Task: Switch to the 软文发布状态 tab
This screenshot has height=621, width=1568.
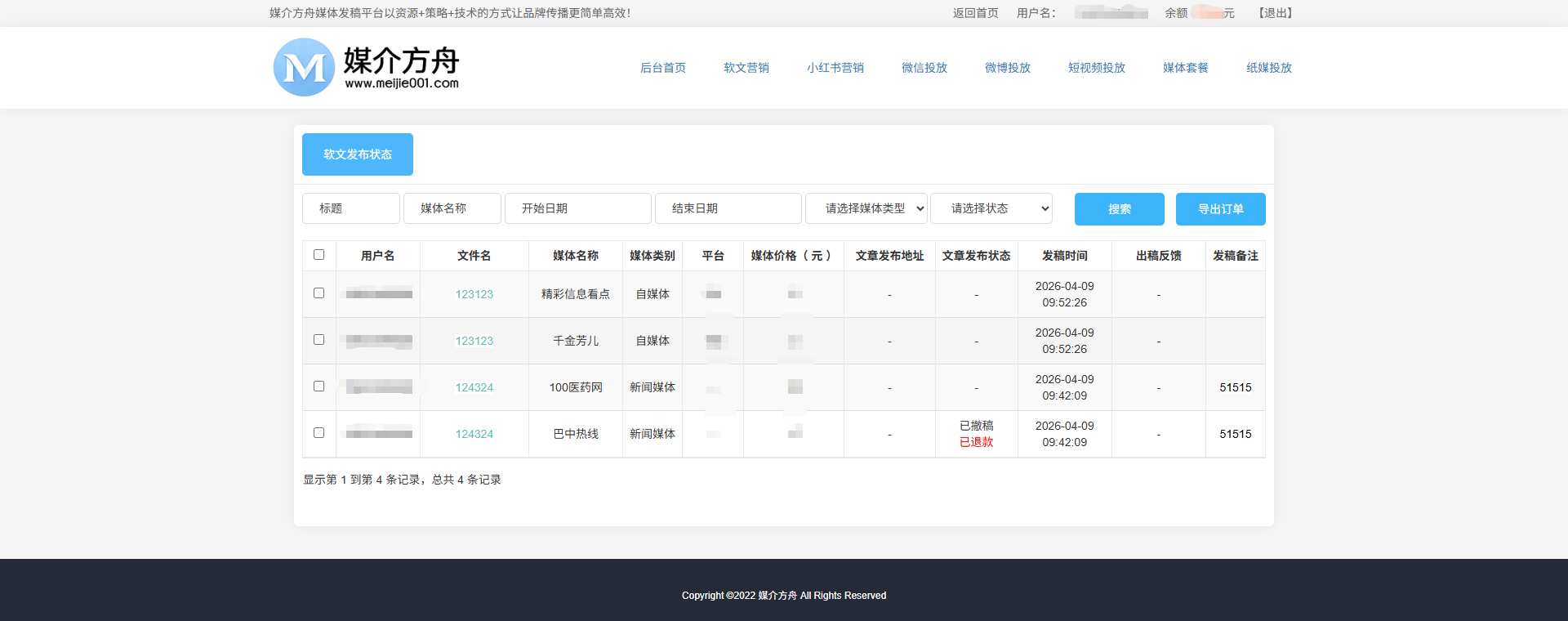Action: [358, 154]
